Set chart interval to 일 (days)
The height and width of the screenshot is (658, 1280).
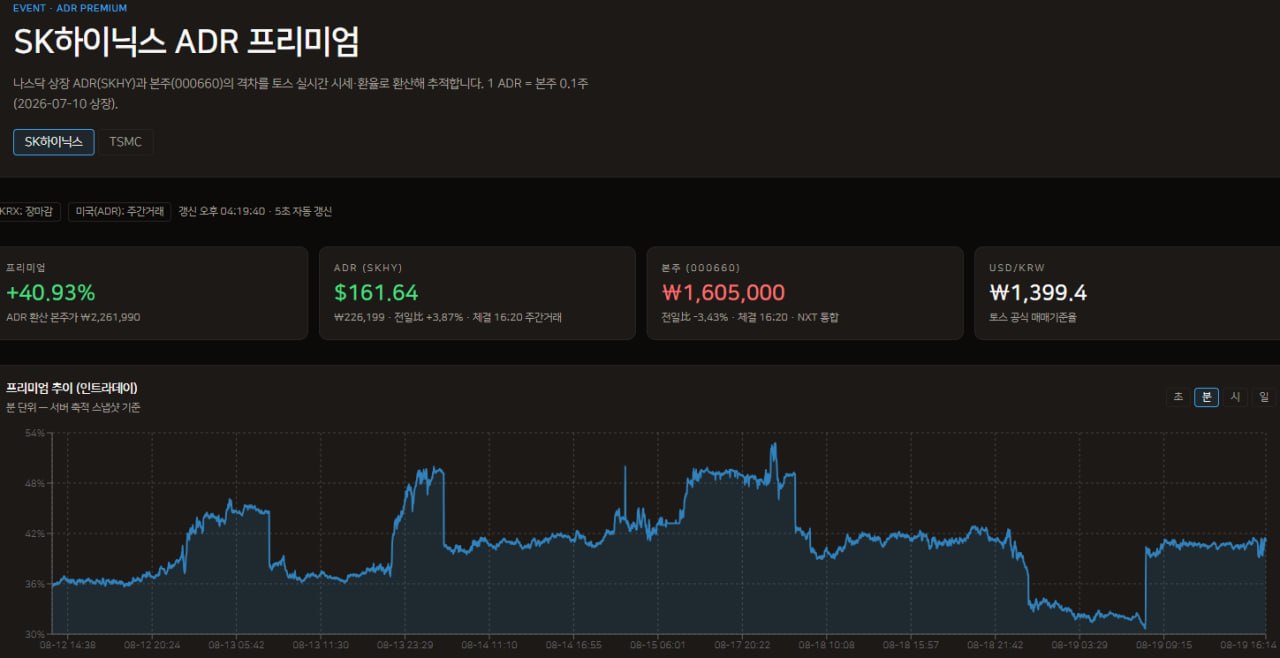tap(1263, 397)
